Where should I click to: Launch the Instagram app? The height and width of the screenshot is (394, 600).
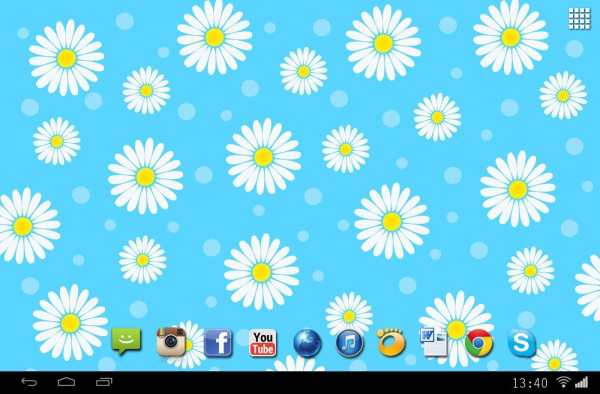point(171,342)
